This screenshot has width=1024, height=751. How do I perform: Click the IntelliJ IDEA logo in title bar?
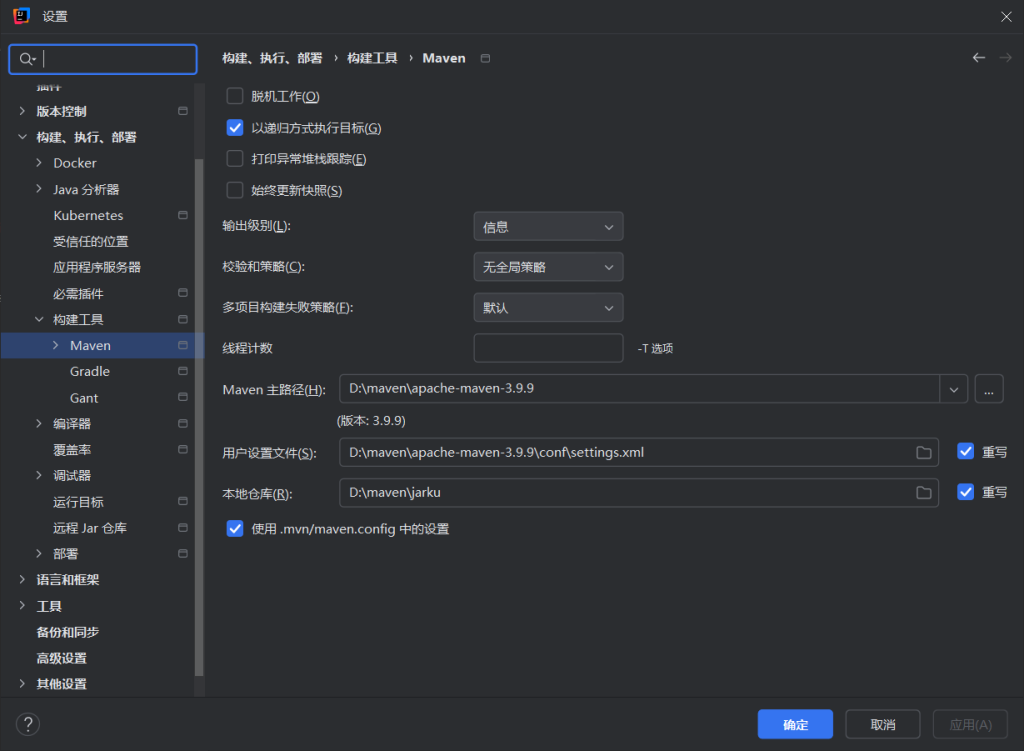(20, 16)
